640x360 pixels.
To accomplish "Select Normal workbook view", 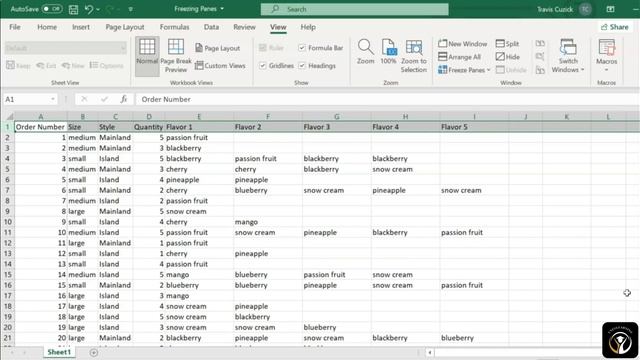I will tap(147, 56).
